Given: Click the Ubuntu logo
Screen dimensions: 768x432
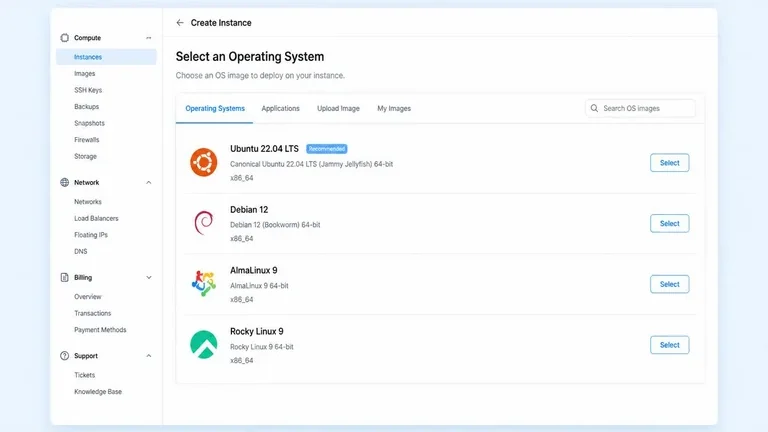Looking at the screenshot, I should [204, 162].
